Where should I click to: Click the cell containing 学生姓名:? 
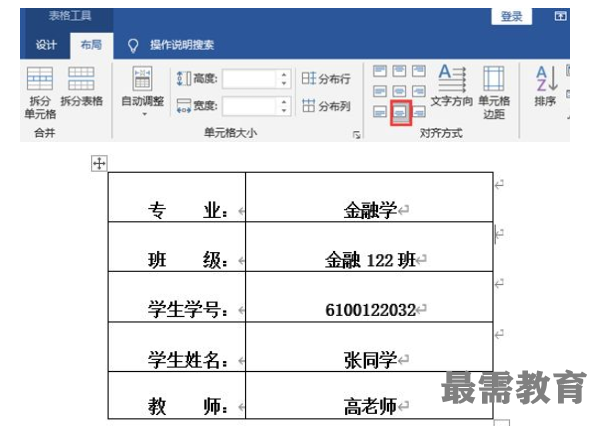tap(177, 347)
